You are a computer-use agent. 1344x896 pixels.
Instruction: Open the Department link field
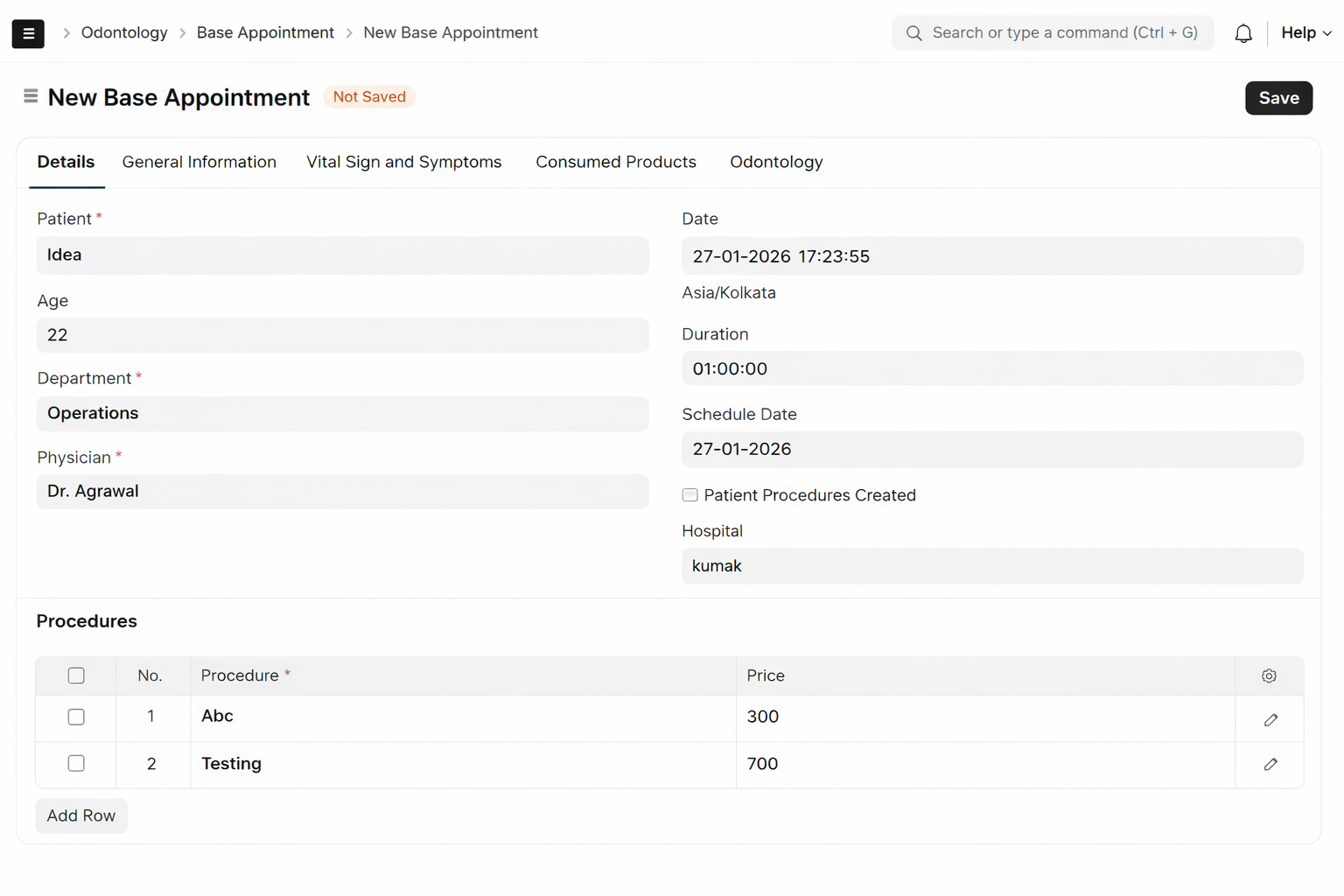[342, 413]
